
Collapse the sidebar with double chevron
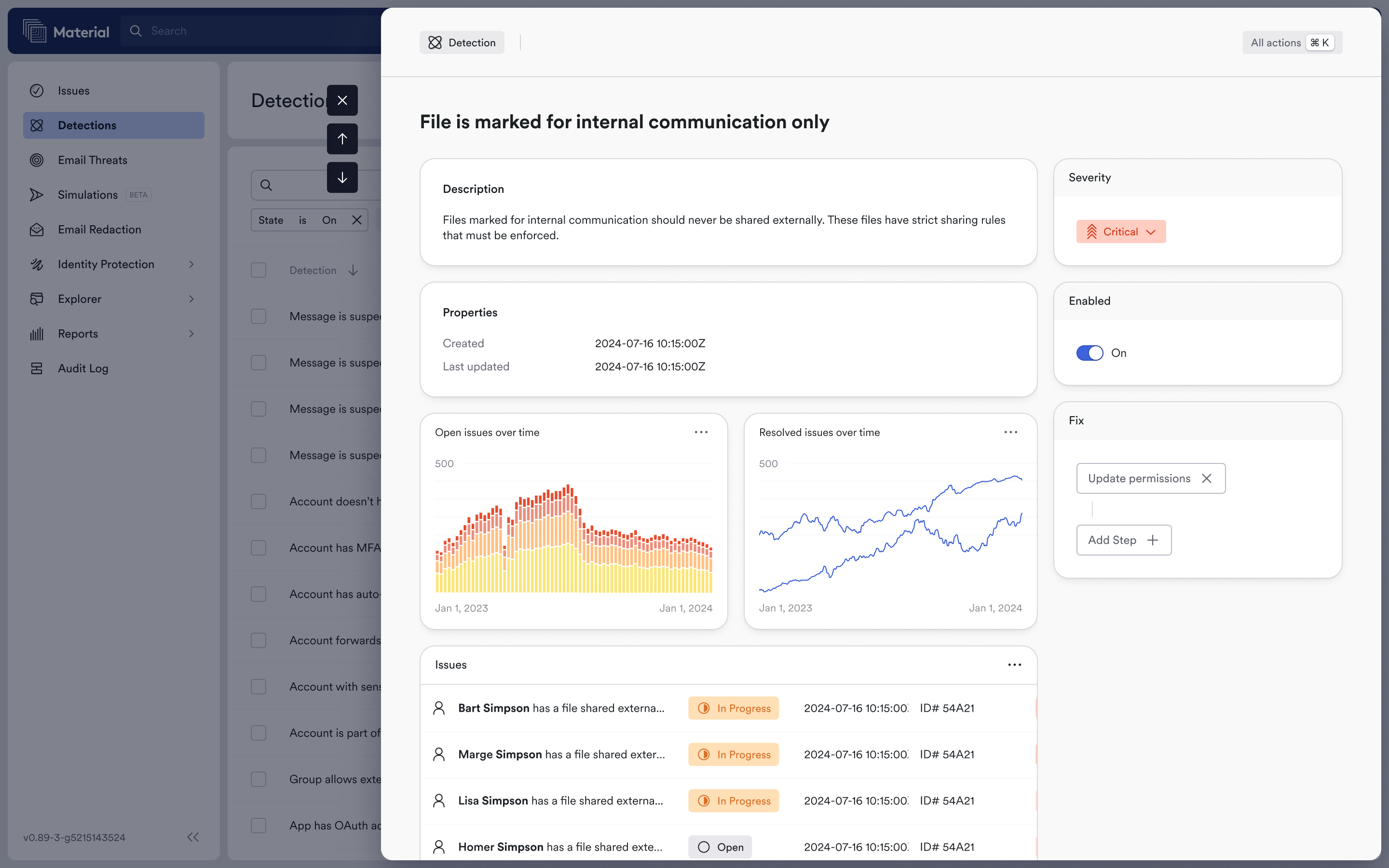click(193, 837)
